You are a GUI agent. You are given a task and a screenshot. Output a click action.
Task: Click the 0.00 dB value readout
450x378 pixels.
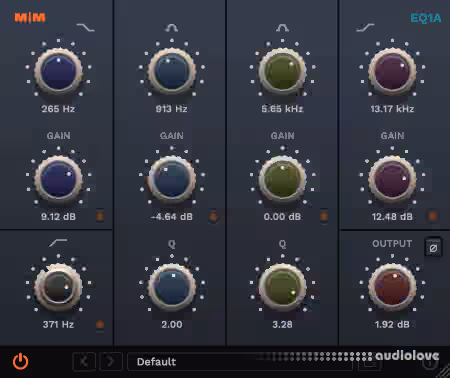point(282,217)
